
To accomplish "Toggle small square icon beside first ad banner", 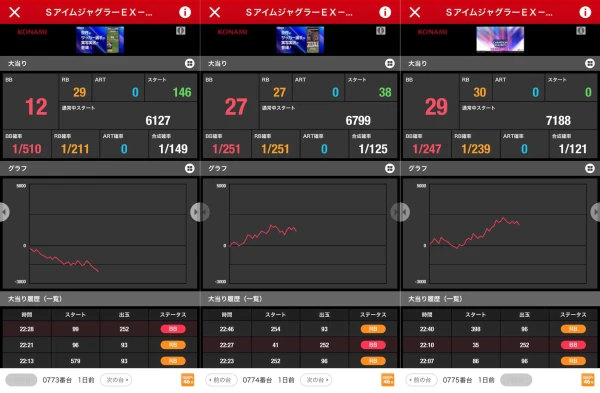I will [x=181, y=31].
